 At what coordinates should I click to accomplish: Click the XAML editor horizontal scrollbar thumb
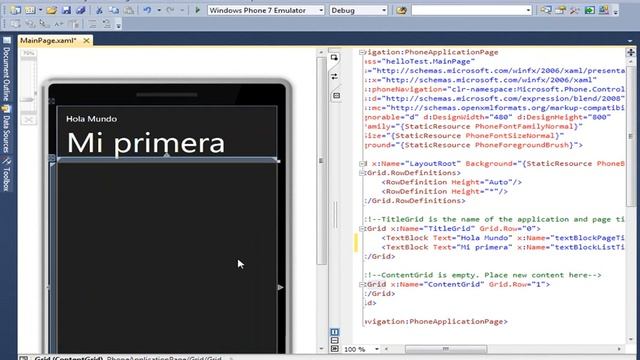coord(446,349)
